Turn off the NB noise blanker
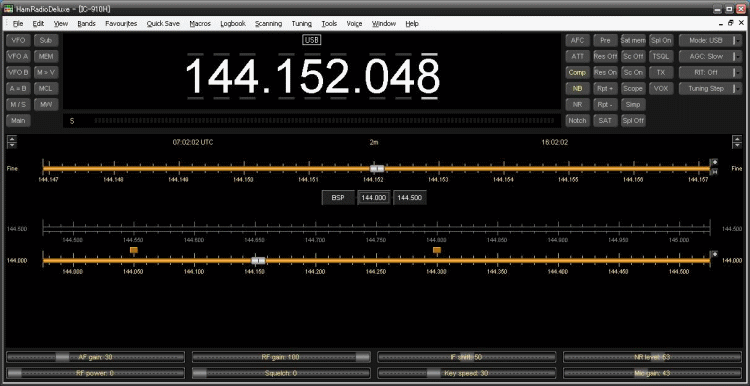750x386 pixels. 577,88
